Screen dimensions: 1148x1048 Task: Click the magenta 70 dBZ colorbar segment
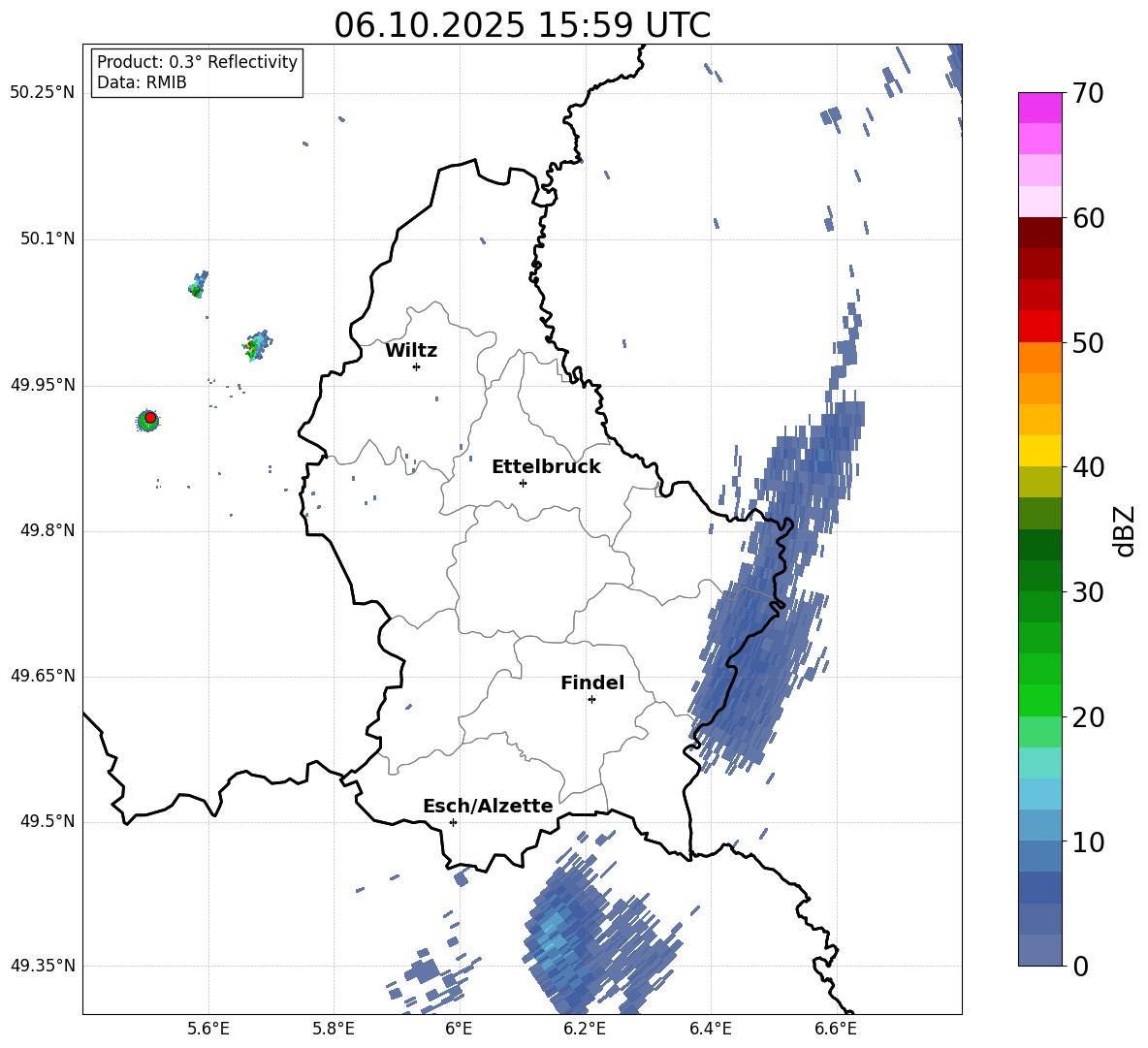click(1039, 108)
